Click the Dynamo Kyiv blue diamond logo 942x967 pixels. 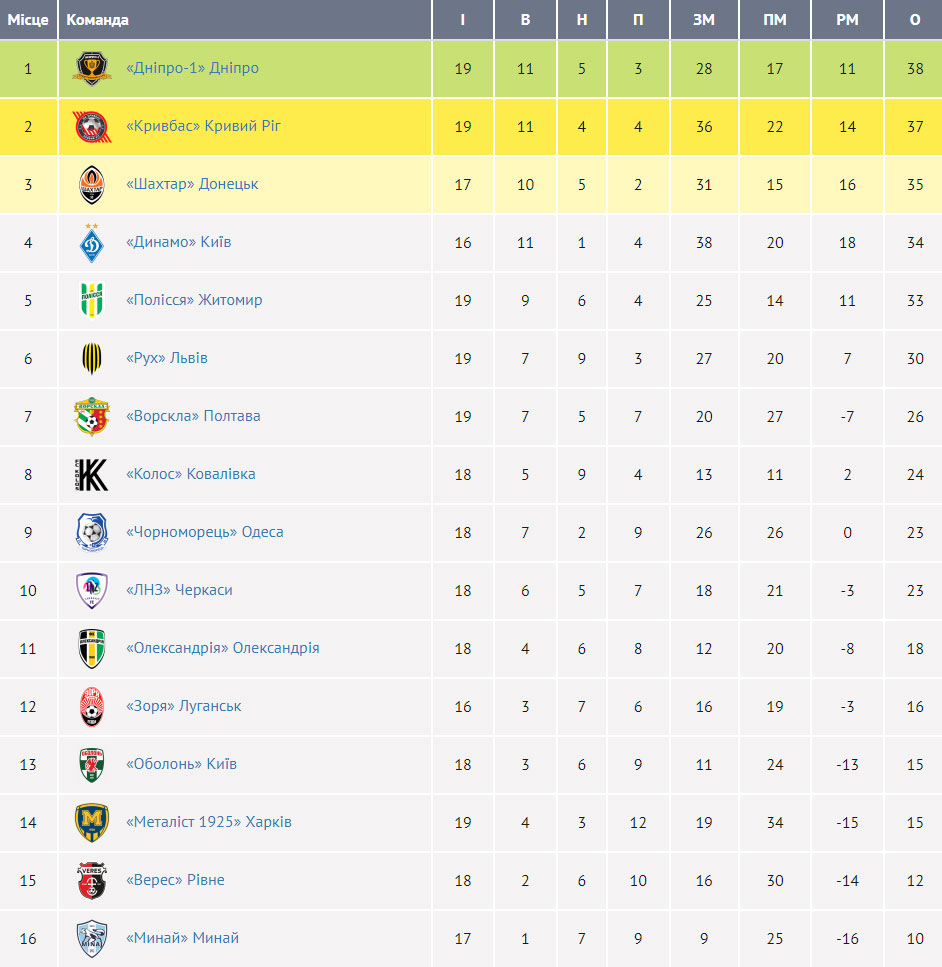(91, 242)
